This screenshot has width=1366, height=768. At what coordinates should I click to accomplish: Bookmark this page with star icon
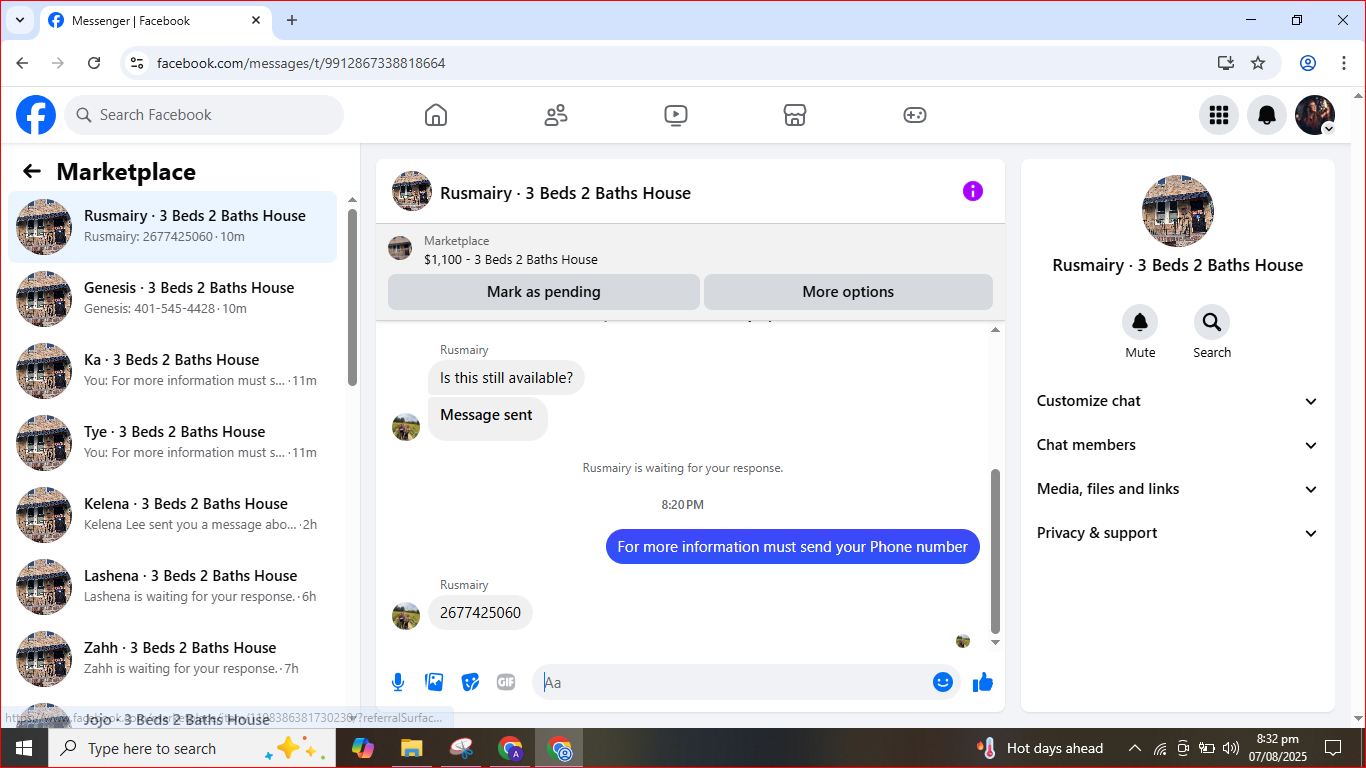pyautogui.click(x=1258, y=63)
